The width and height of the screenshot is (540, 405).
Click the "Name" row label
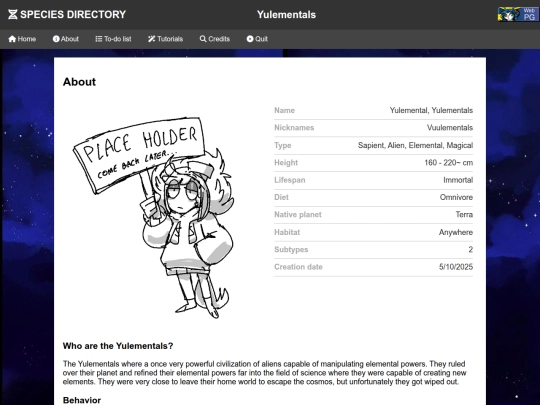284,110
